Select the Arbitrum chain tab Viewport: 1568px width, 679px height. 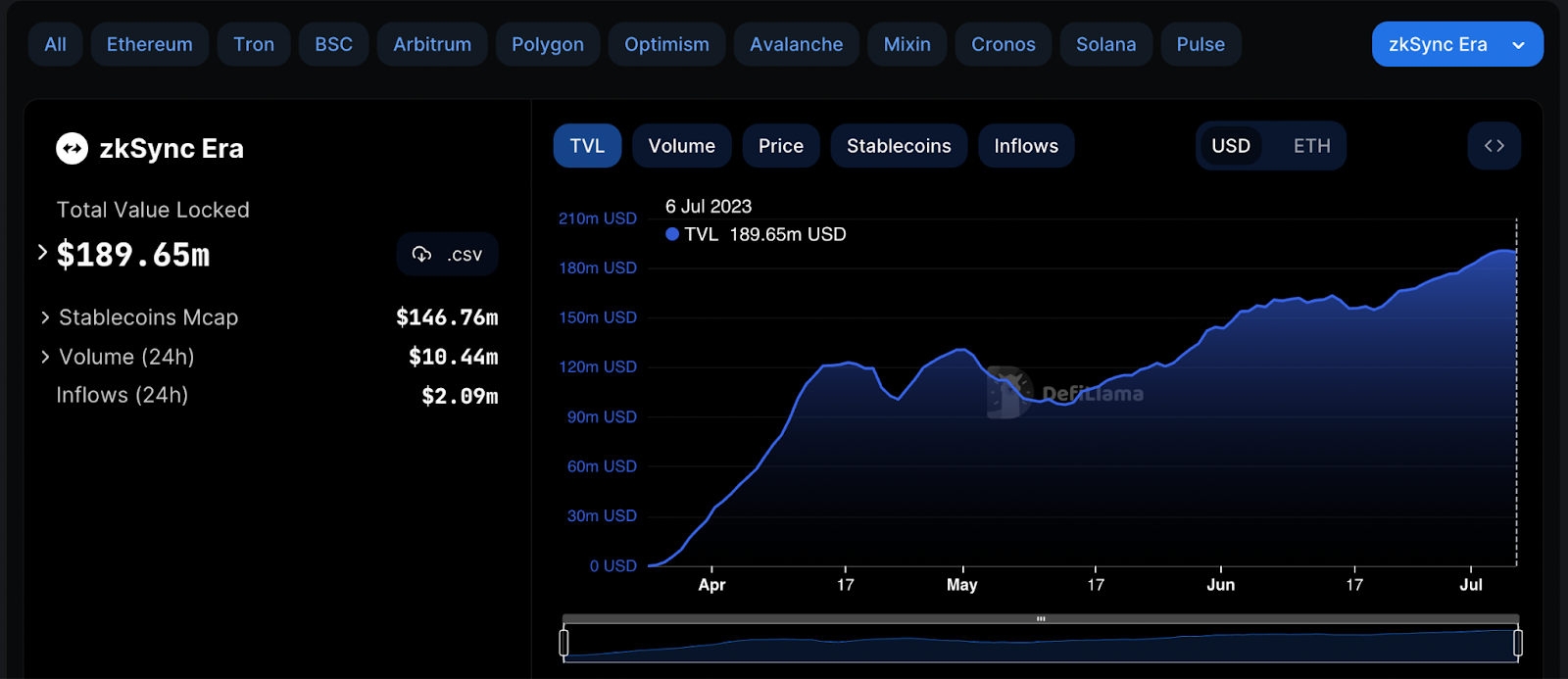click(432, 44)
